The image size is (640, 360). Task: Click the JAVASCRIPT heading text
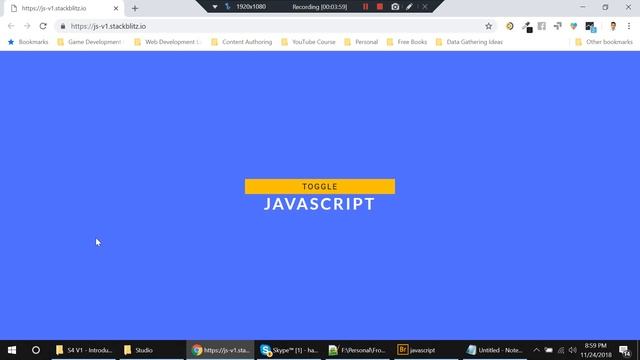(x=319, y=204)
